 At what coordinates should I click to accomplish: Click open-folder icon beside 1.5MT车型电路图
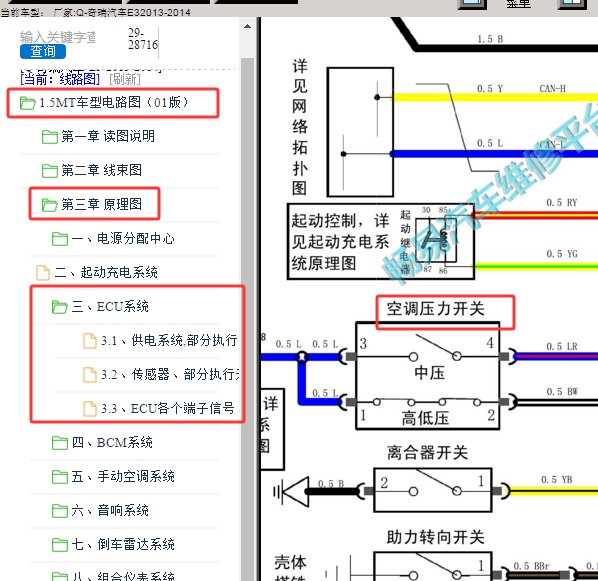27,103
